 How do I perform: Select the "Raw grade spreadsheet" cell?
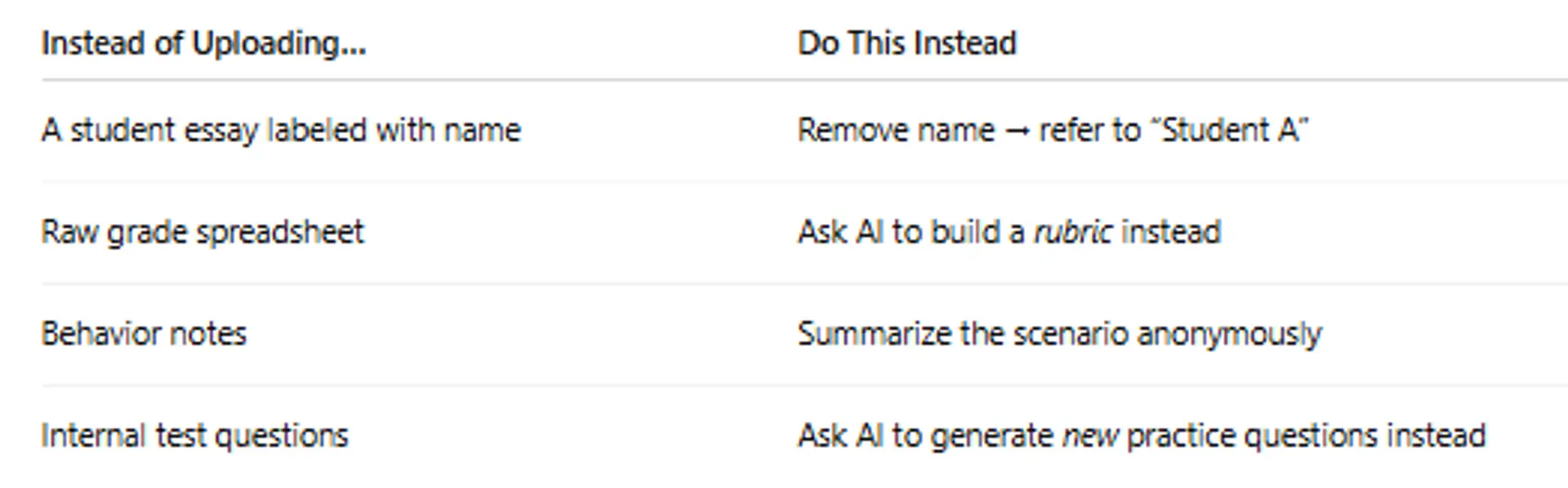[x=203, y=232]
